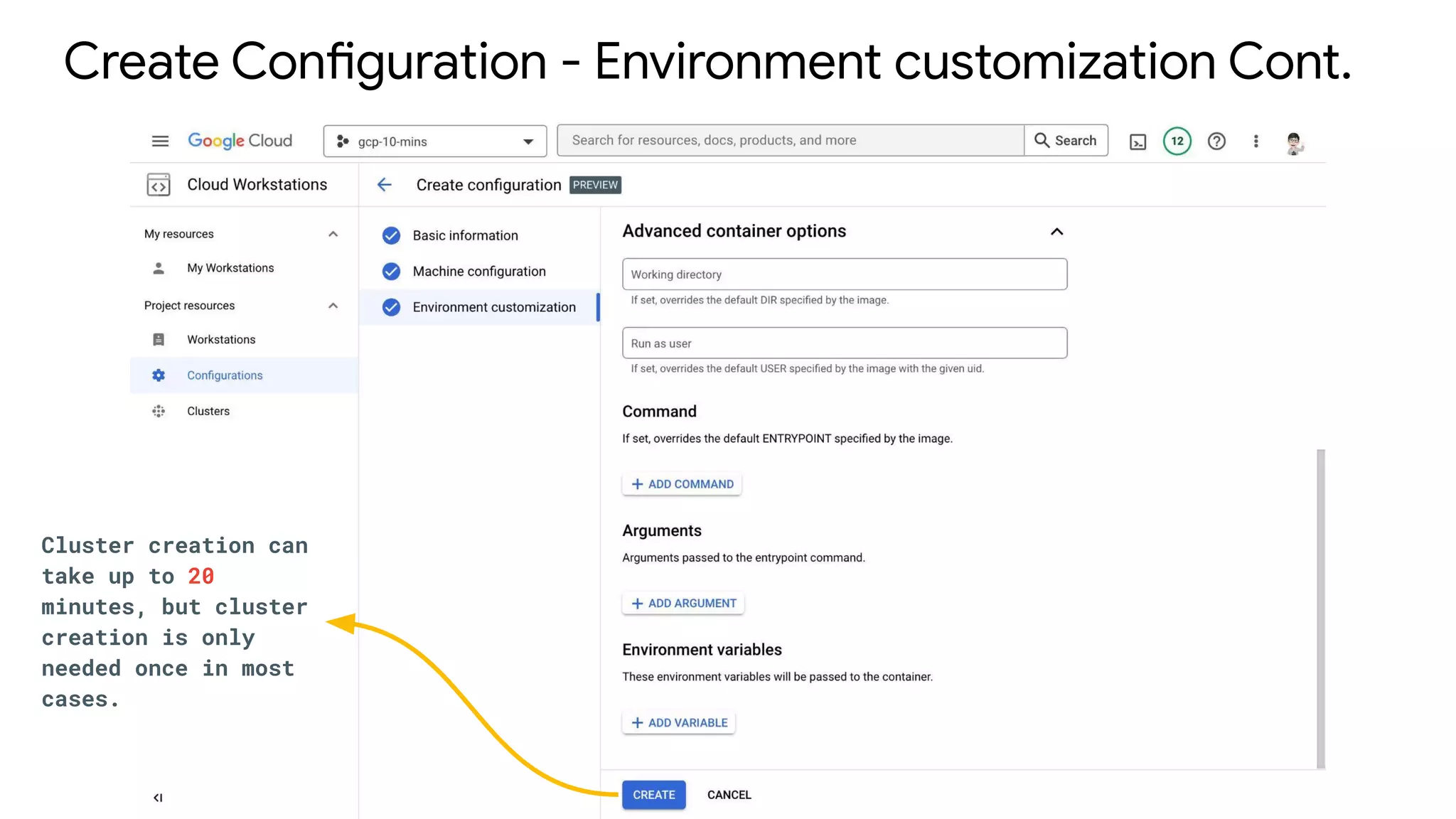Viewport: 1456px width, 819px height.
Task: Go to Basic information step
Action: 465,235
